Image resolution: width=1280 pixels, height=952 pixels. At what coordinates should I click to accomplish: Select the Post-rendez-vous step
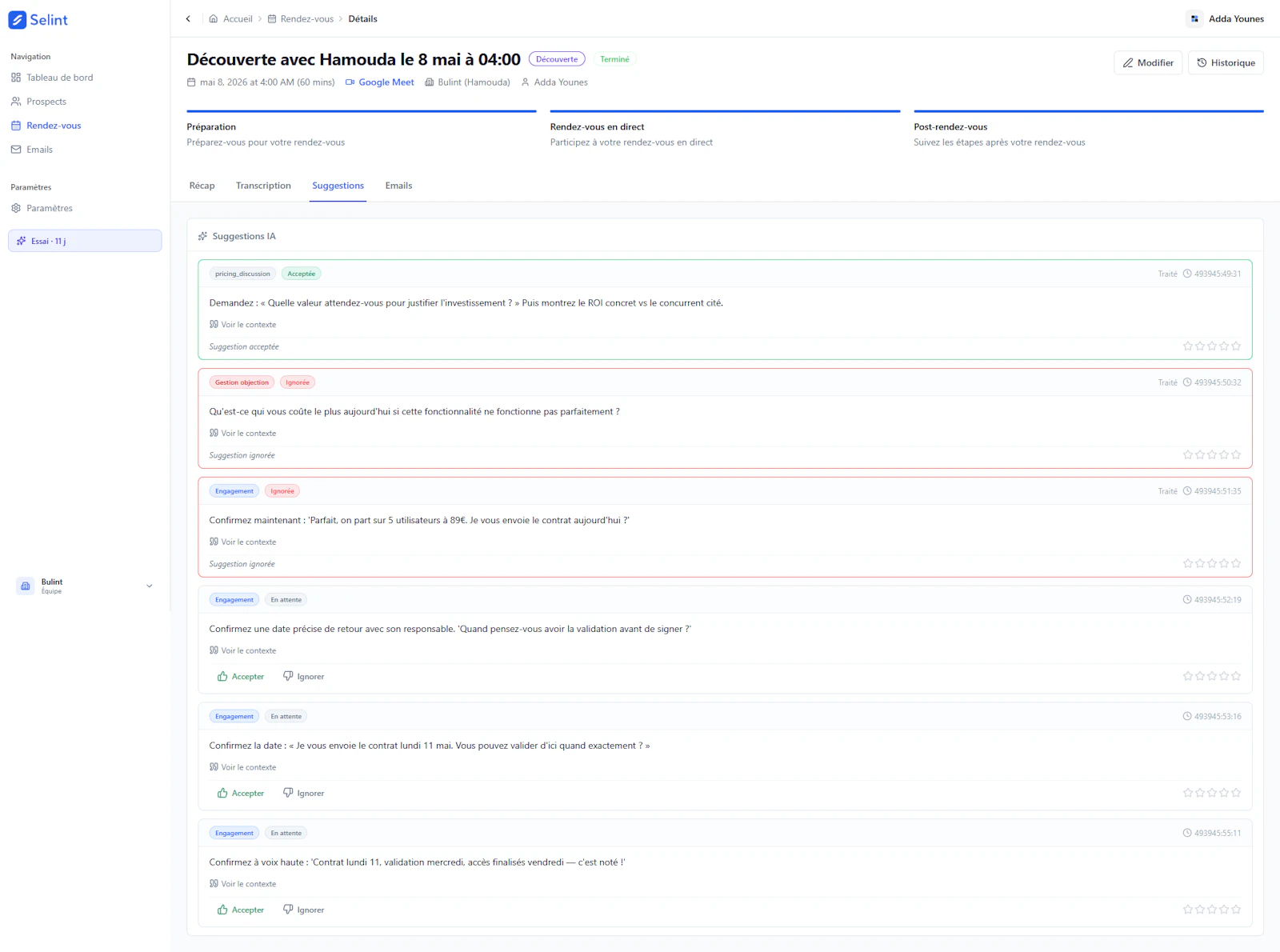pyautogui.click(x=1089, y=130)
